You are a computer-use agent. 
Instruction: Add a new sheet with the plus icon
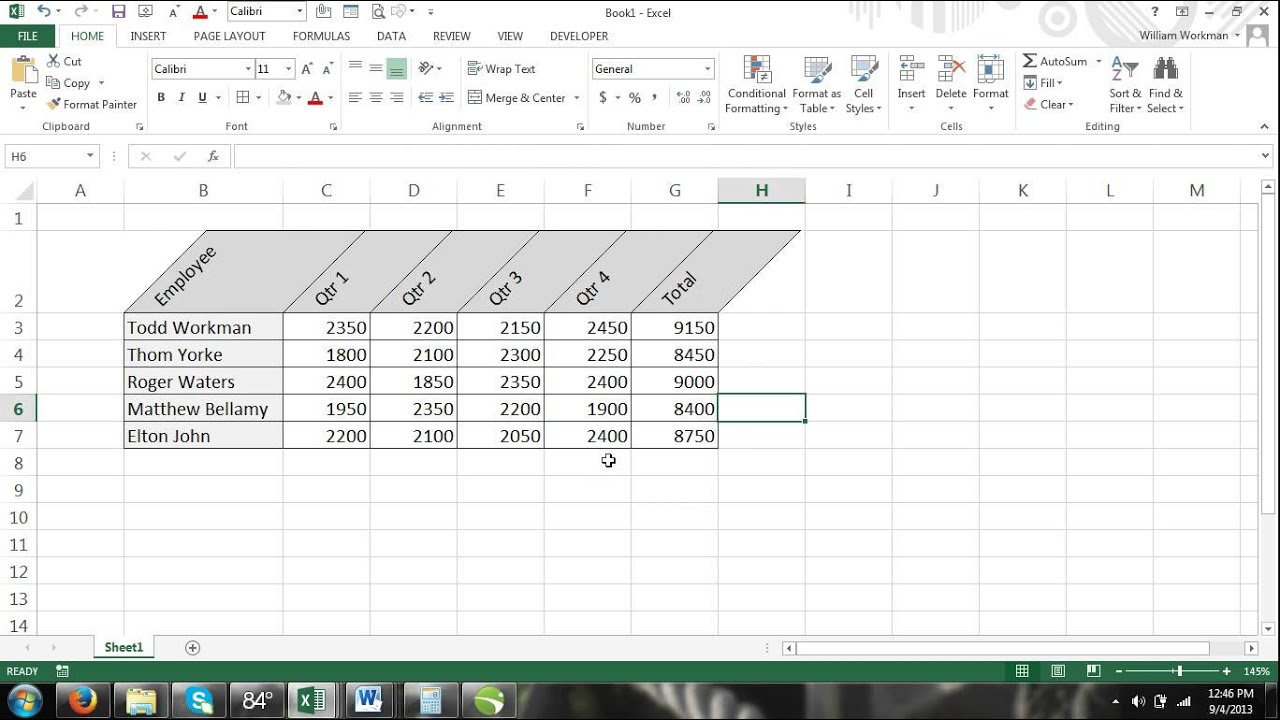point(193,648)
